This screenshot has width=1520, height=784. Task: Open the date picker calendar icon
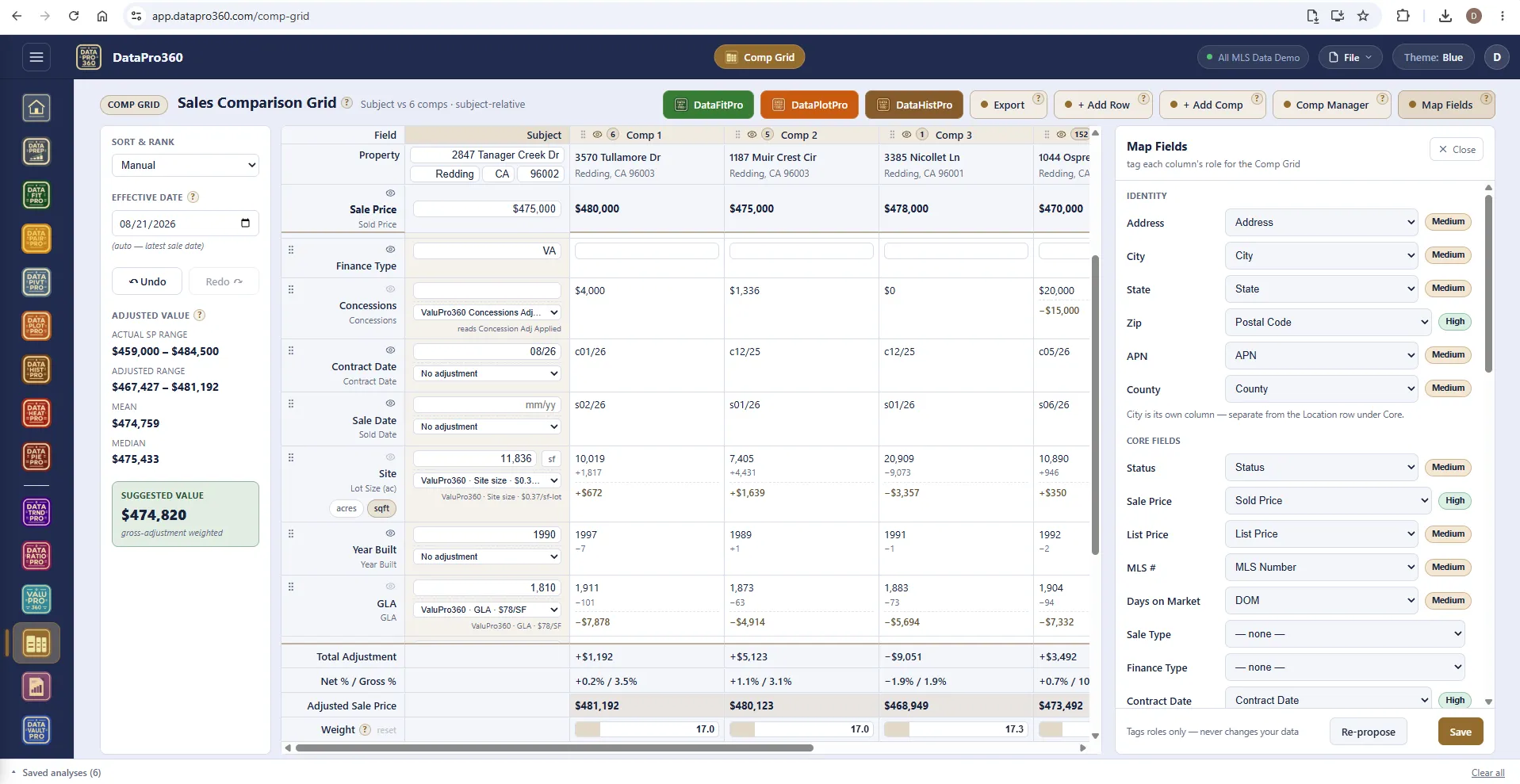click(245, 224)
